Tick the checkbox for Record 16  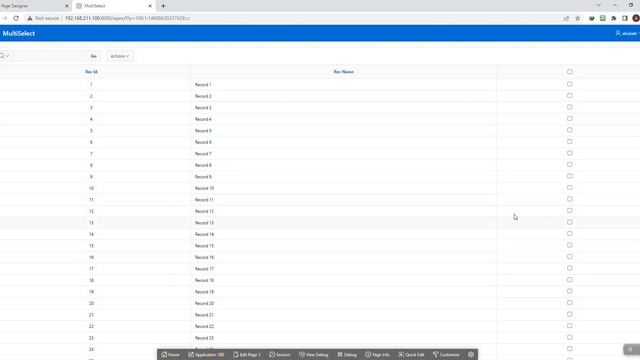[569, 256]
